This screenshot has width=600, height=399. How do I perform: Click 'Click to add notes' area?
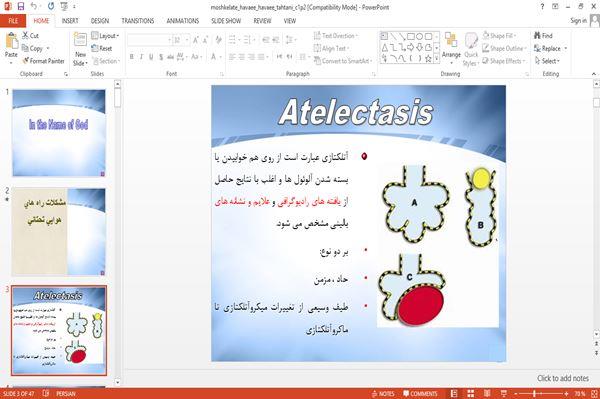562,378
